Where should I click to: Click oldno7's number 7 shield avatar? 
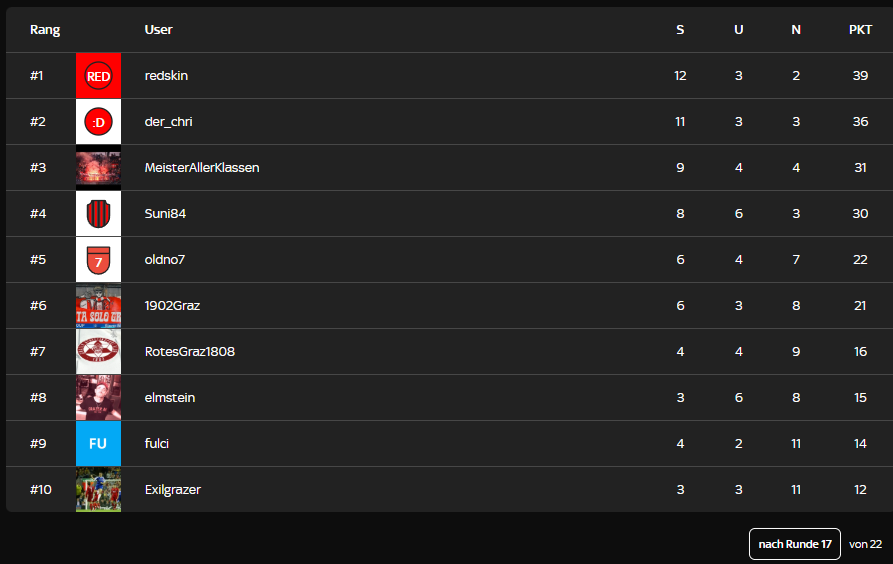(x=98, y=260)
